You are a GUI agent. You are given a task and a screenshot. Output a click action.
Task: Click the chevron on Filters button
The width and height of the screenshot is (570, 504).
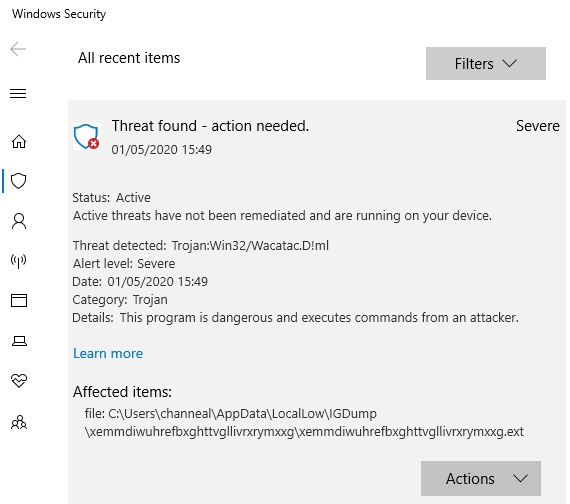[510, 64]
